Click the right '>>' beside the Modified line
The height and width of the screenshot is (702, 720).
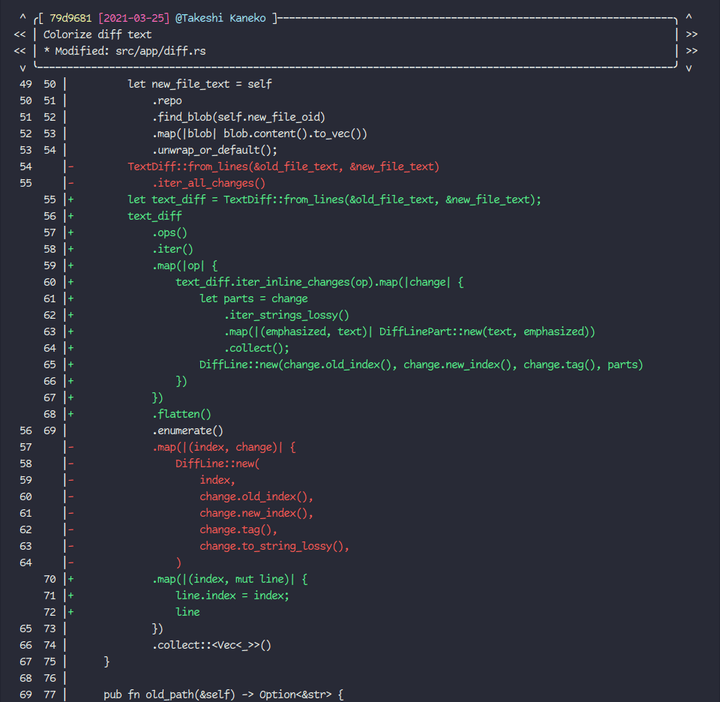(x=692, y=51)
